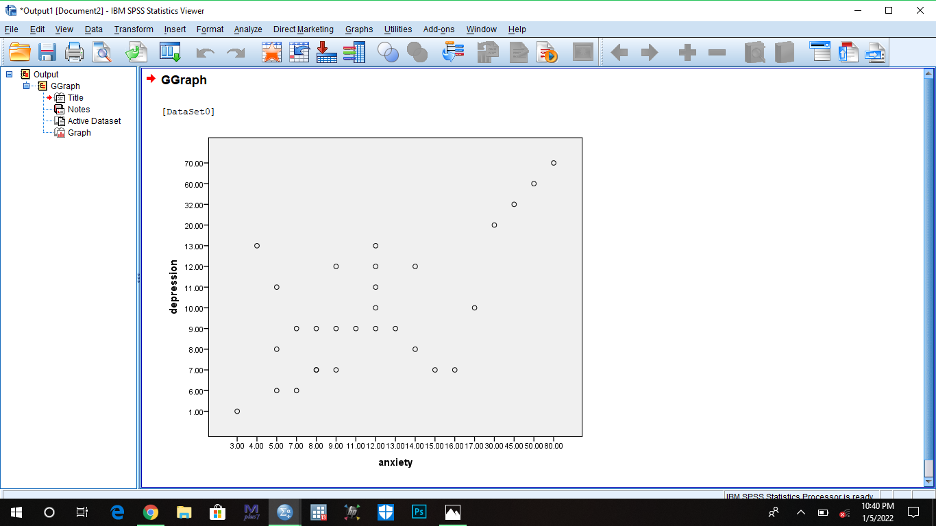Collapse the Output root tree node

(9, 75)
